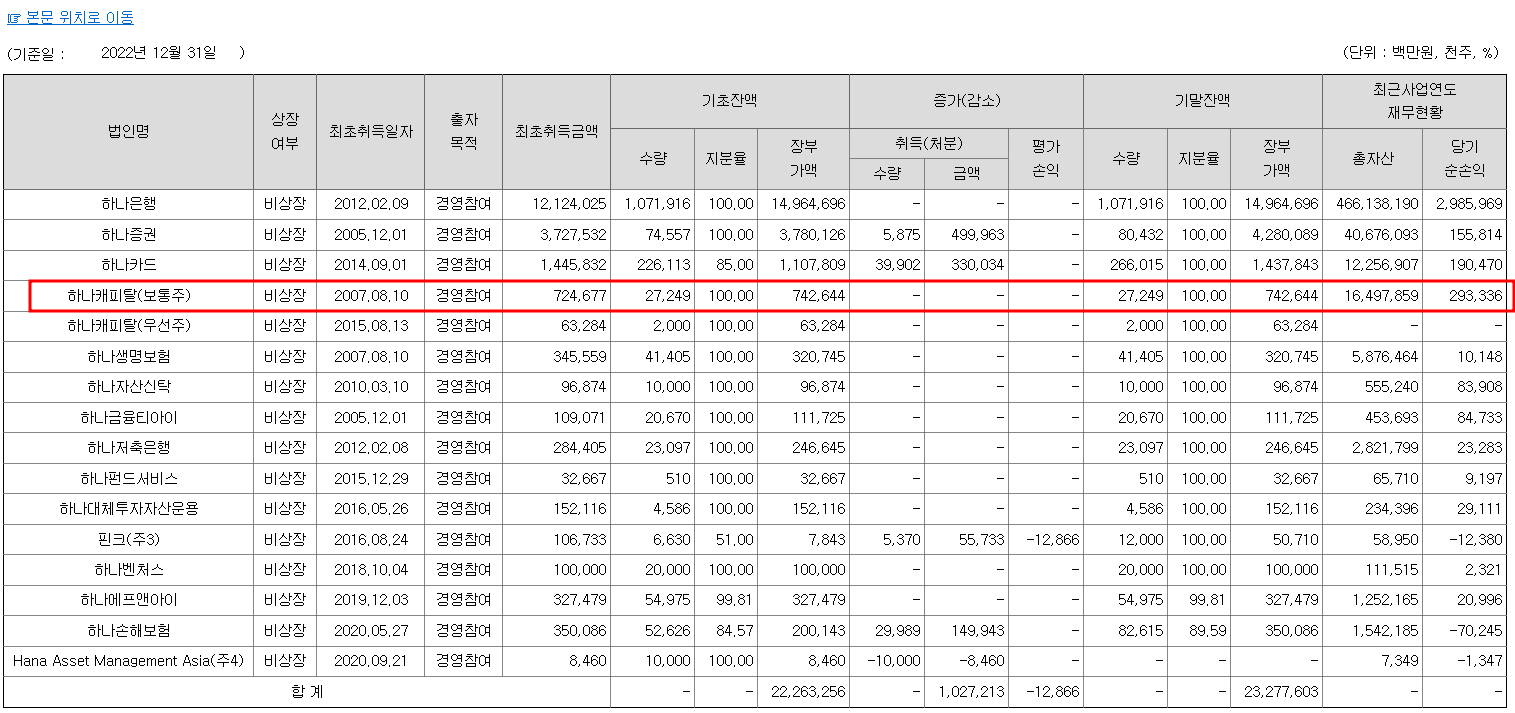The image size is (1515, 713).
Task: Click net income 83,908 for 하나자산신탁
Action: coord(1480,387)
